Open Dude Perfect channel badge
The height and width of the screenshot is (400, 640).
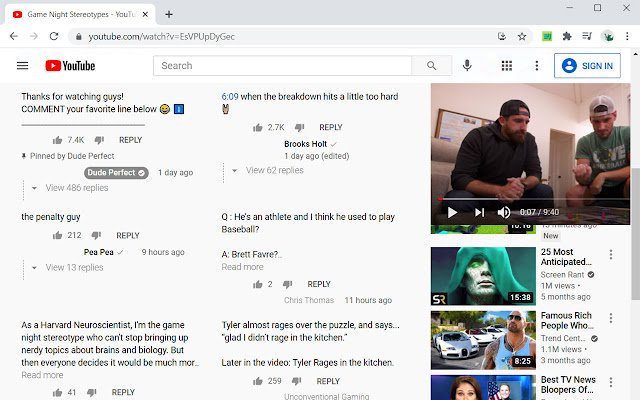116,173
